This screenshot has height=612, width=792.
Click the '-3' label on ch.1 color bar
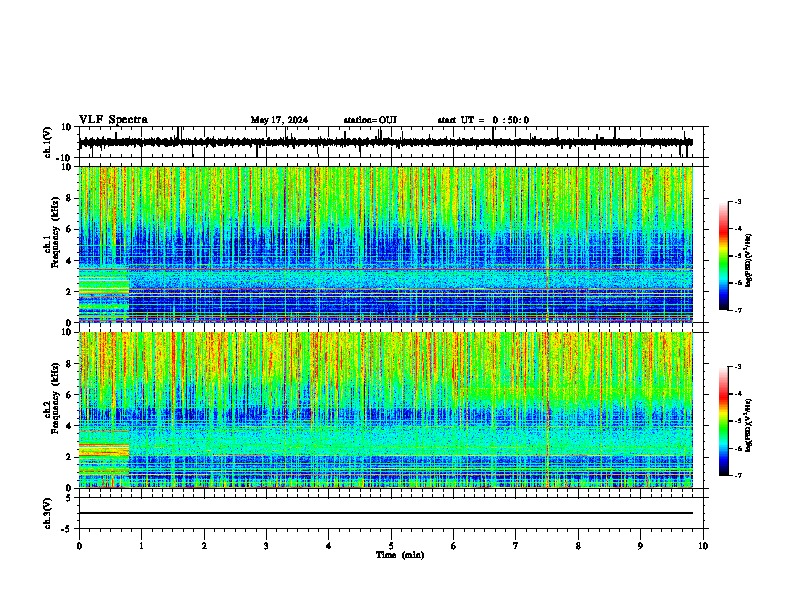point(737,202)
